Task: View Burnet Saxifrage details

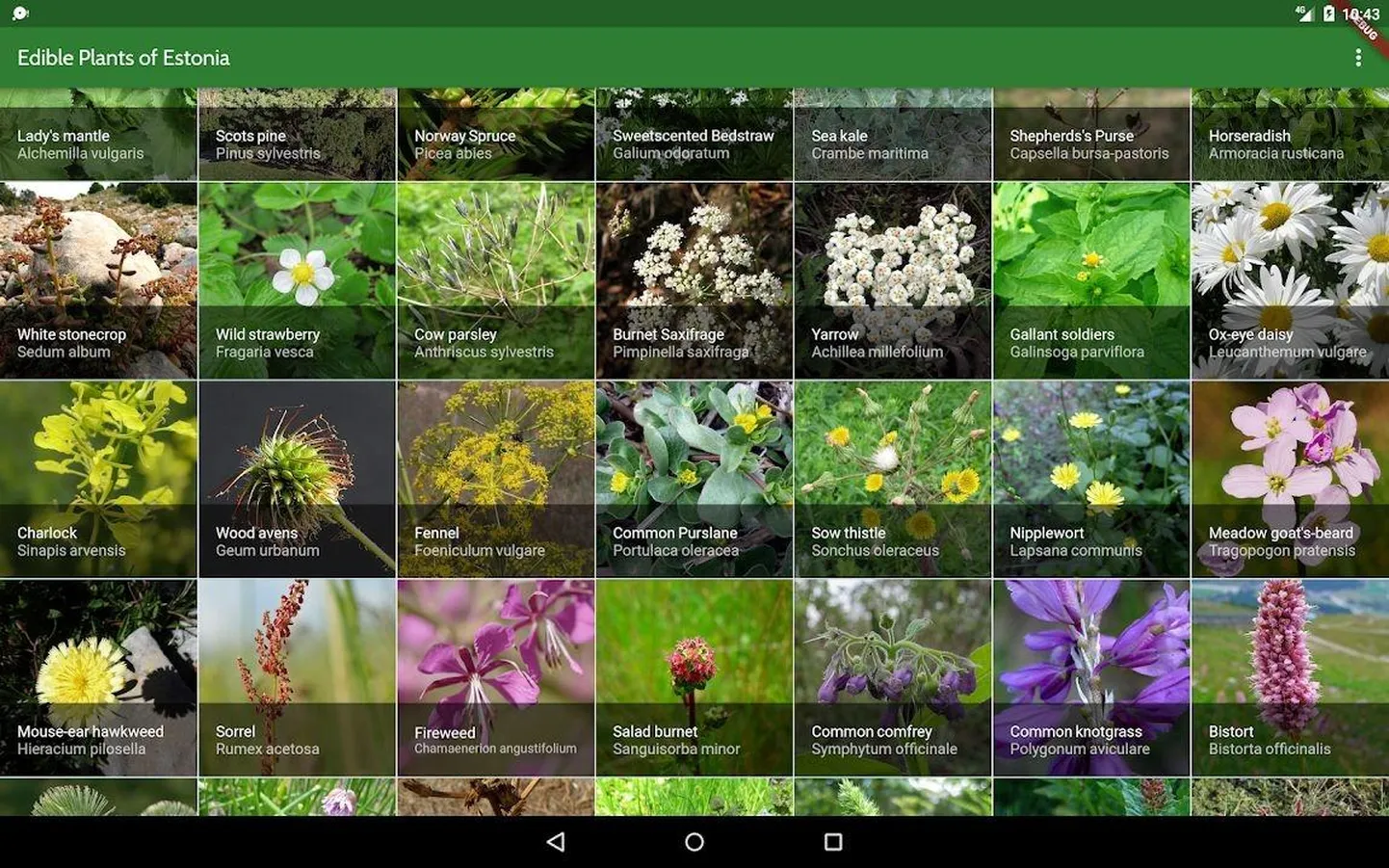Action: pyautogui.click(x=694, y=280)
